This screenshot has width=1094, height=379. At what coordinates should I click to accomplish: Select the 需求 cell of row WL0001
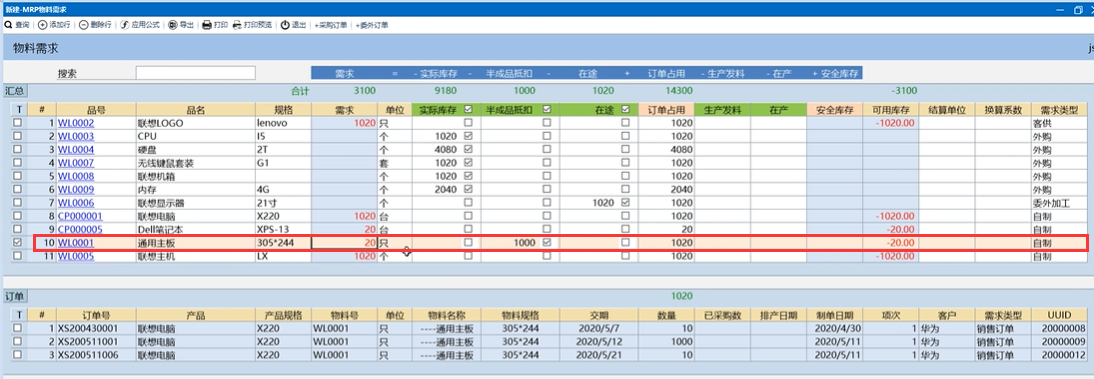point(344,242)
